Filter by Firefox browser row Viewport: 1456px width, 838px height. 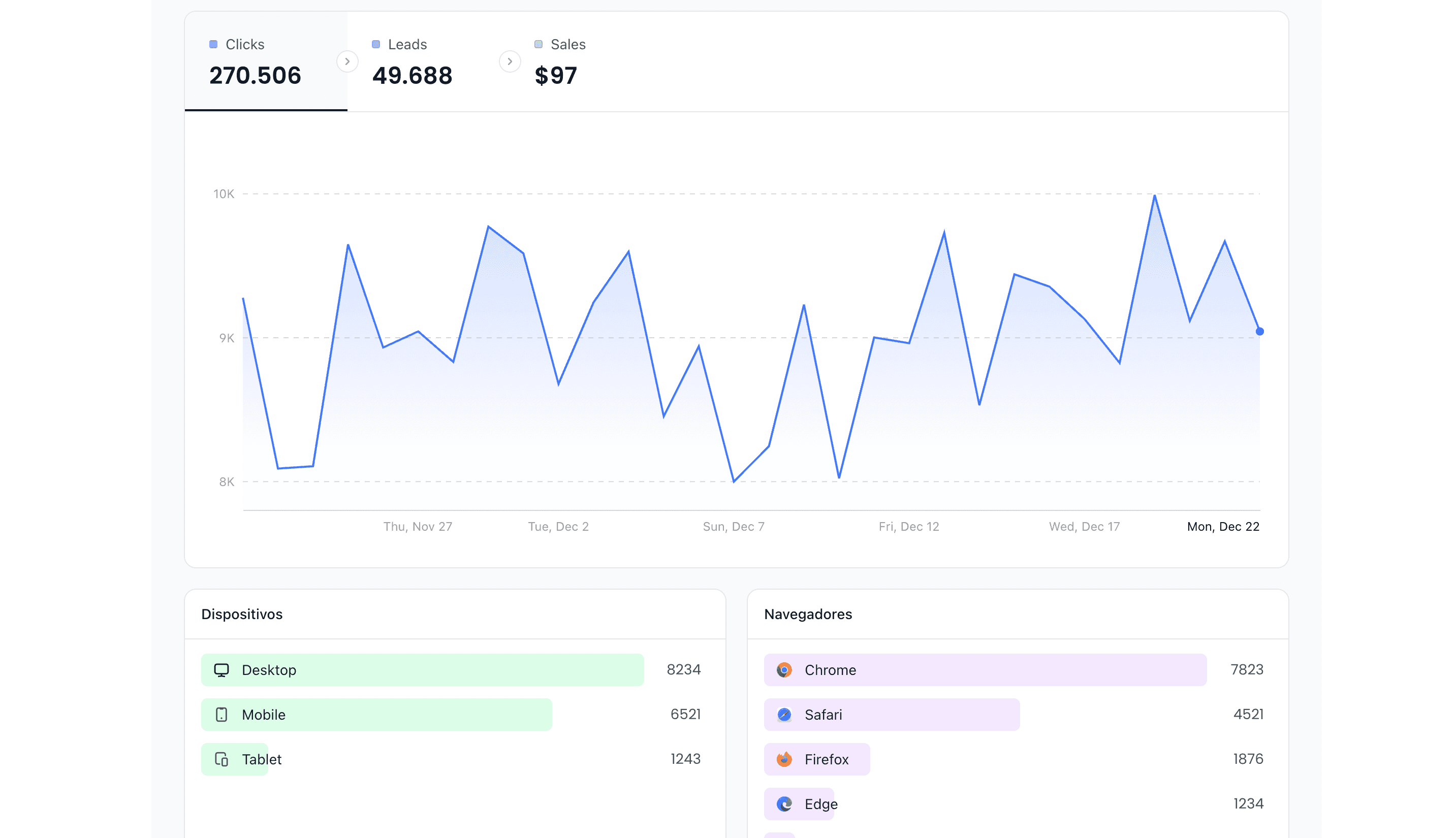[x=1015, y=760]
